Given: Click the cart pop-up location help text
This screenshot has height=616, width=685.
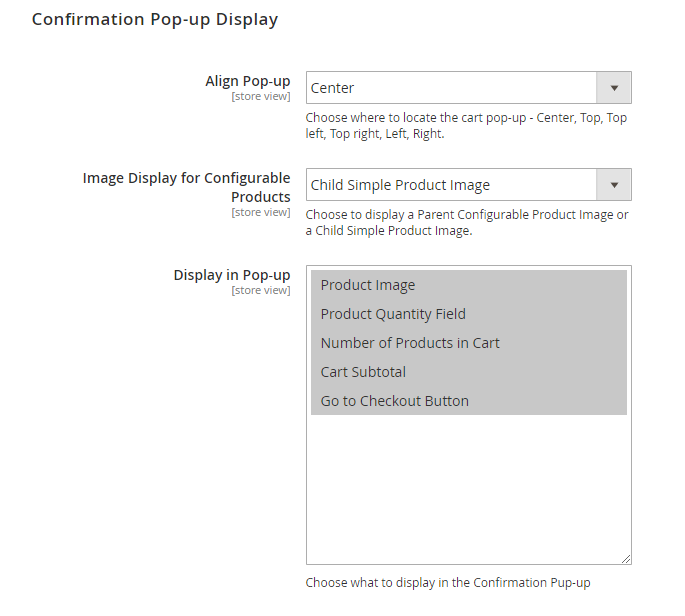Looking at the screenshot, I should tap(466, 125).
